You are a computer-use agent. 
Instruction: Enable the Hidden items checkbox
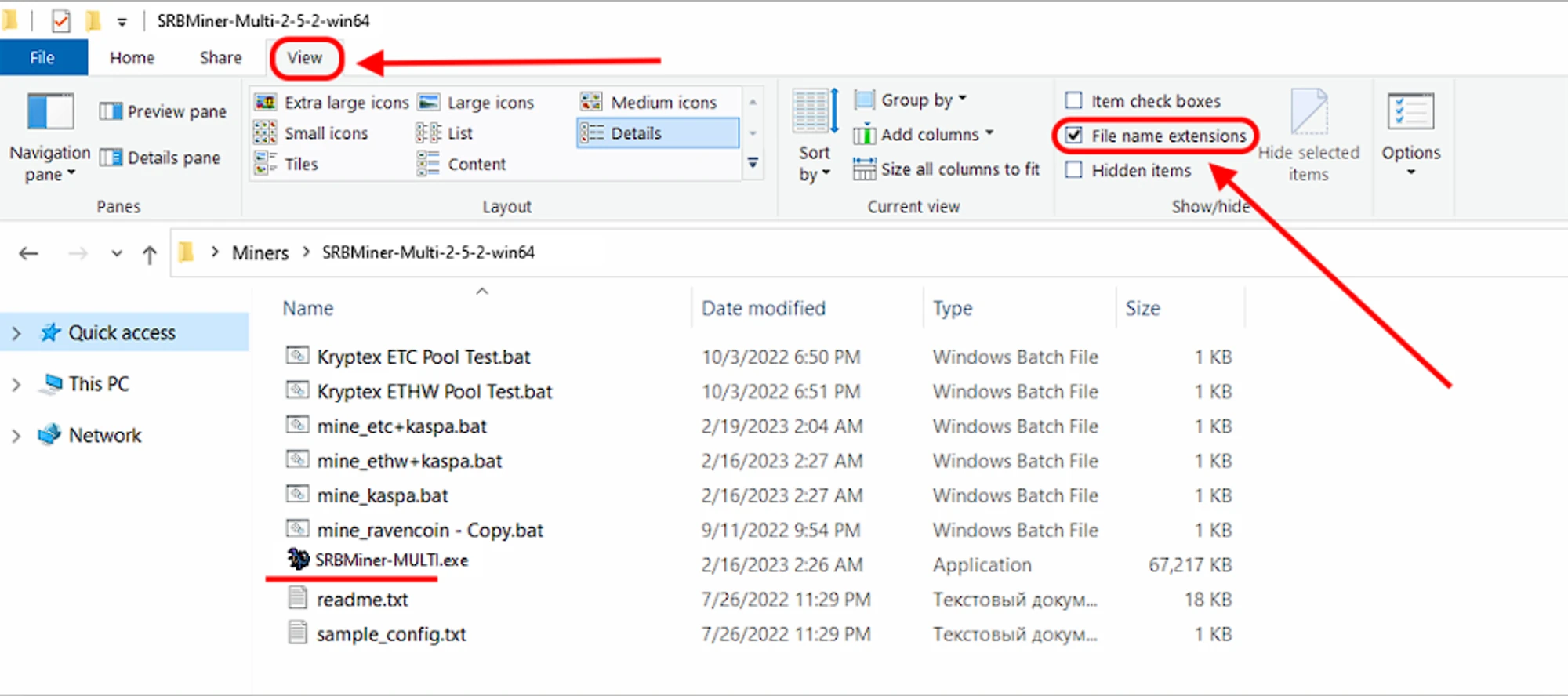point(1074,170)
